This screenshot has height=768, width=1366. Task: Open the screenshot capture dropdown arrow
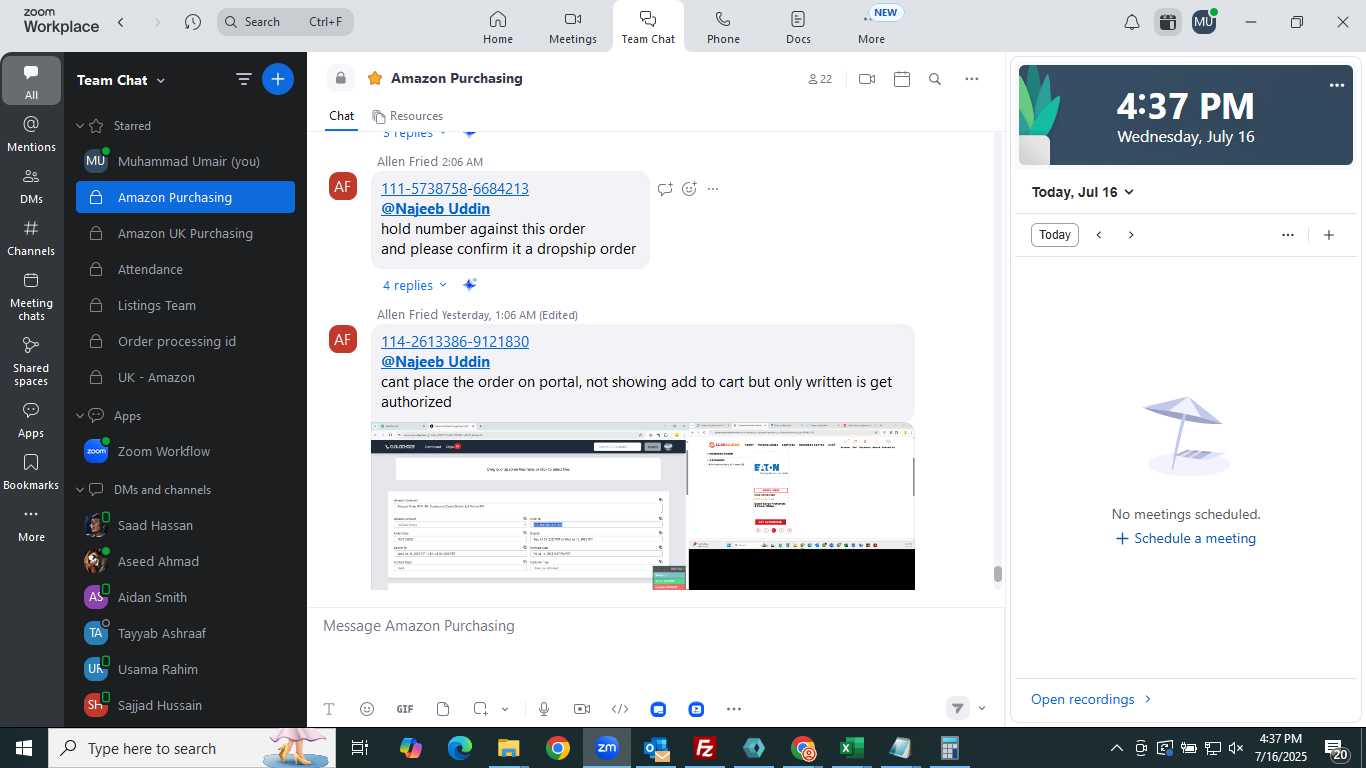coord(505,709)
